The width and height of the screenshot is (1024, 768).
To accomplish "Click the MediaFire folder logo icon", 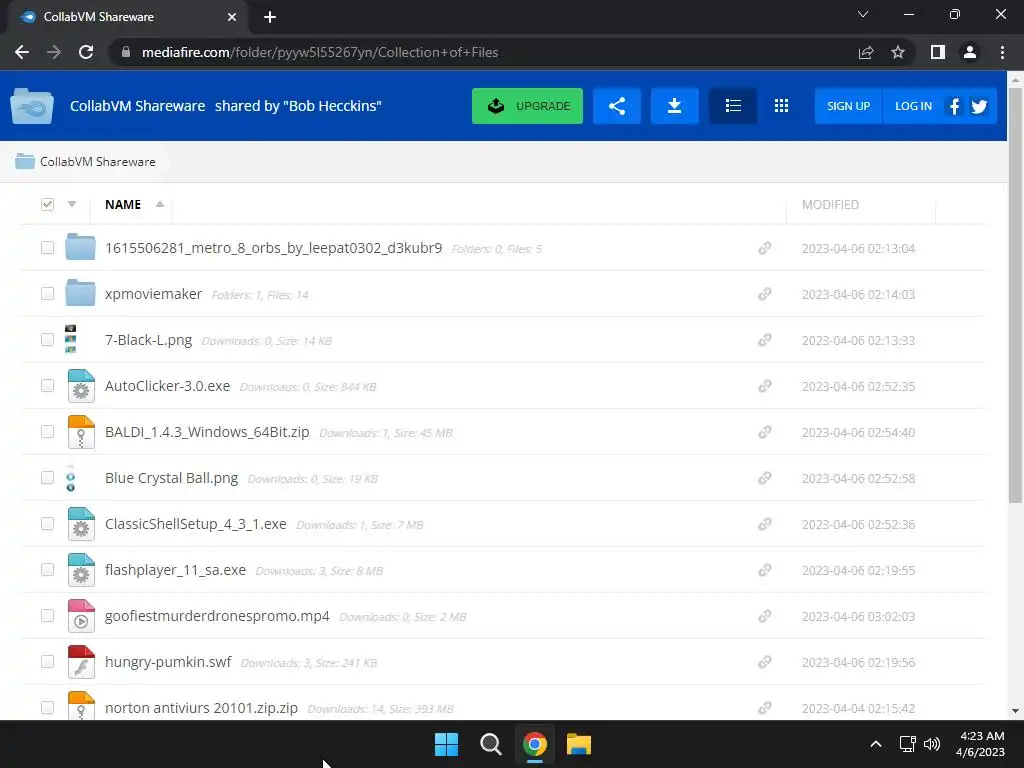I will [x=31, y=106].
